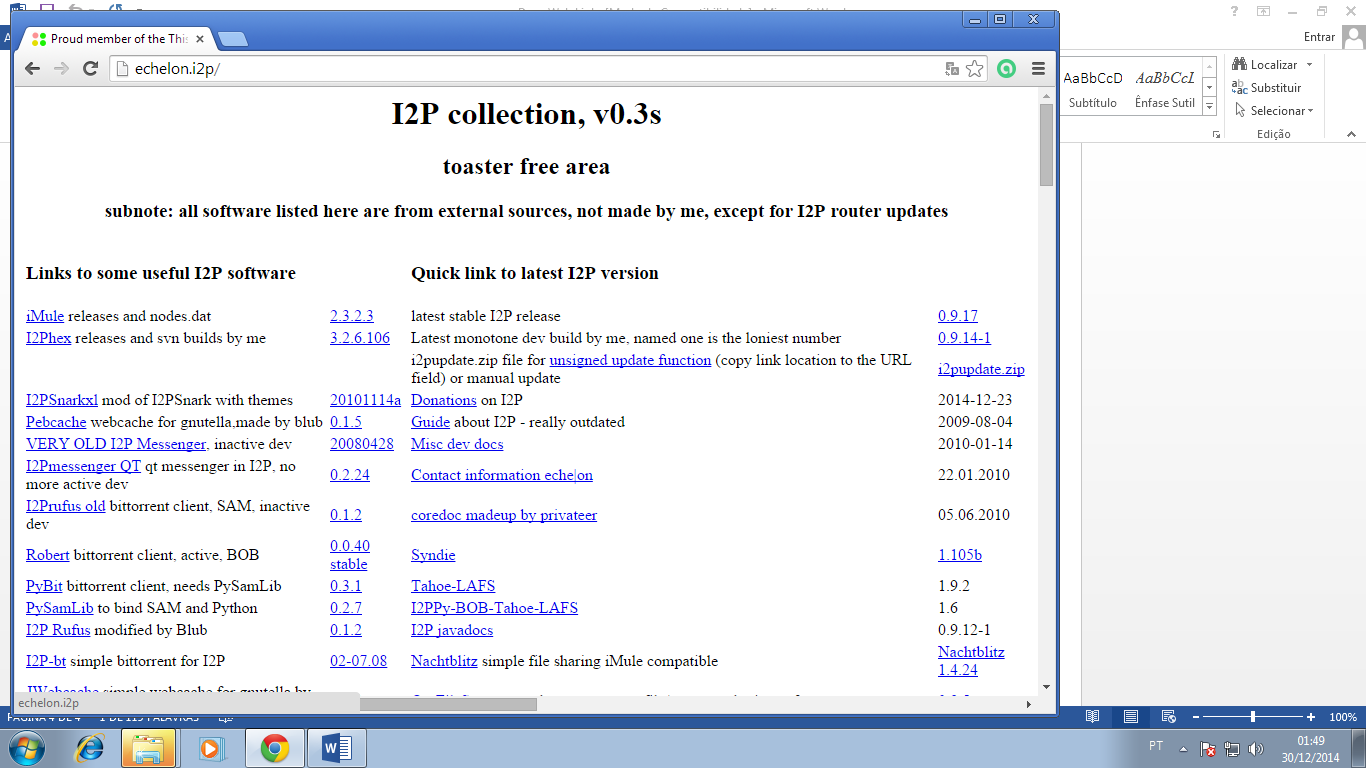Bookmark this page with the star icon

coord(975,69)
